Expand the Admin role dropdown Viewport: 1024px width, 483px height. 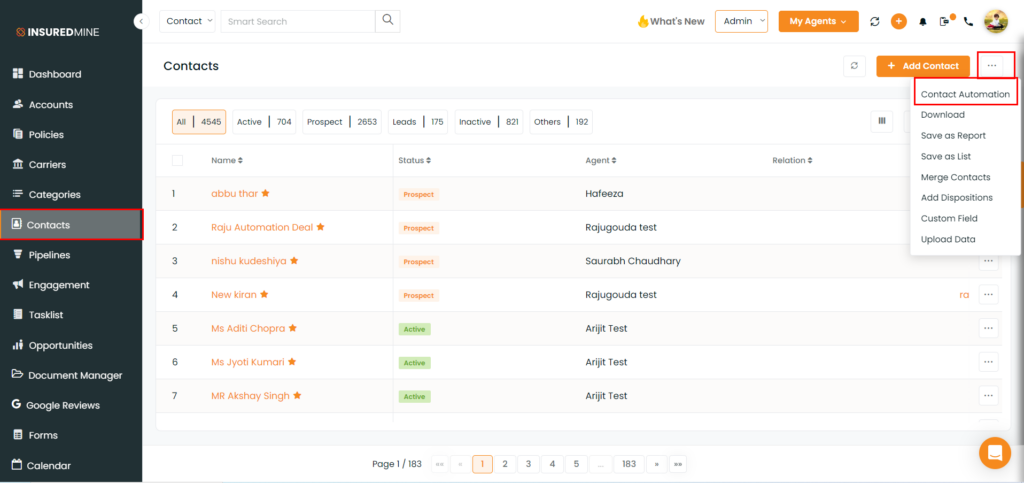[x=741, y=21]
